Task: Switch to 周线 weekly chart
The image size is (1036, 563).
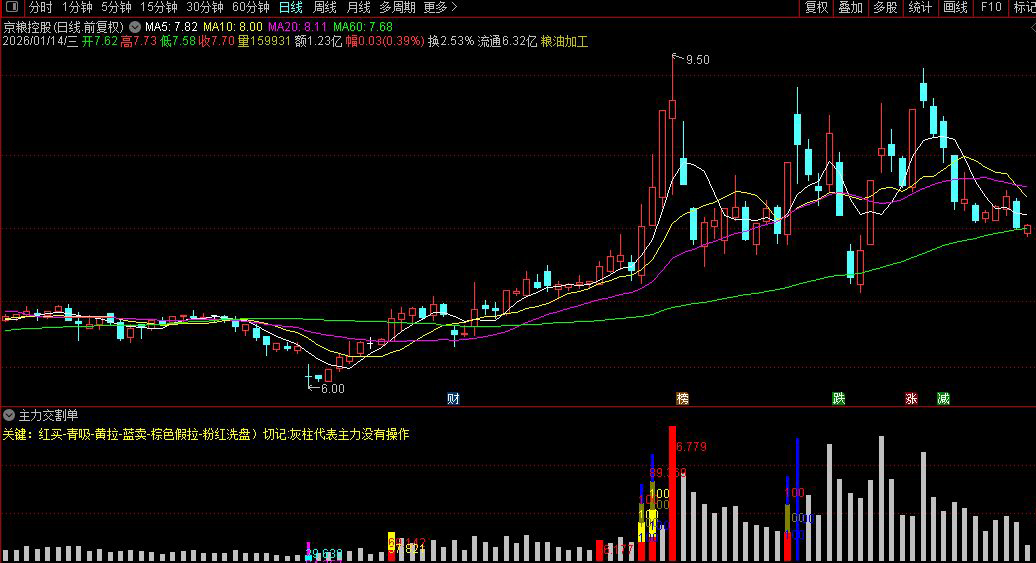Action: click(x=324, y=7)
